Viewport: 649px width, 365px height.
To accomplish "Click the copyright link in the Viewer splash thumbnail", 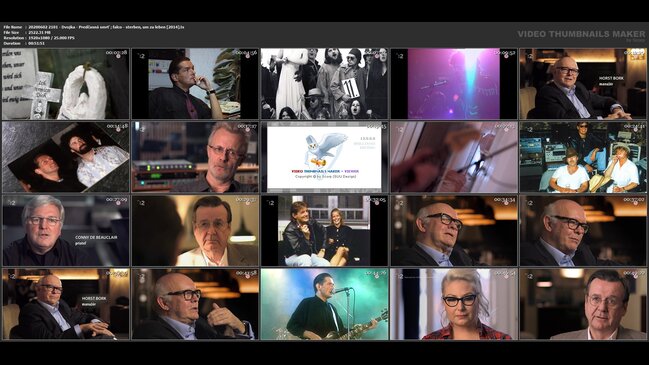I will pyautogui.click(x=325, y=177).
